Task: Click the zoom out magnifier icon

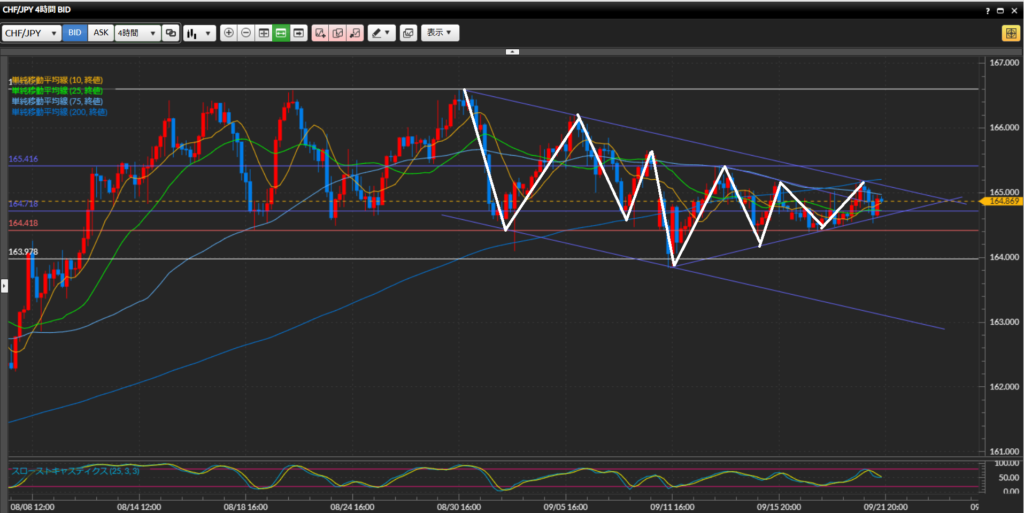Action: [x=246, y=33]
